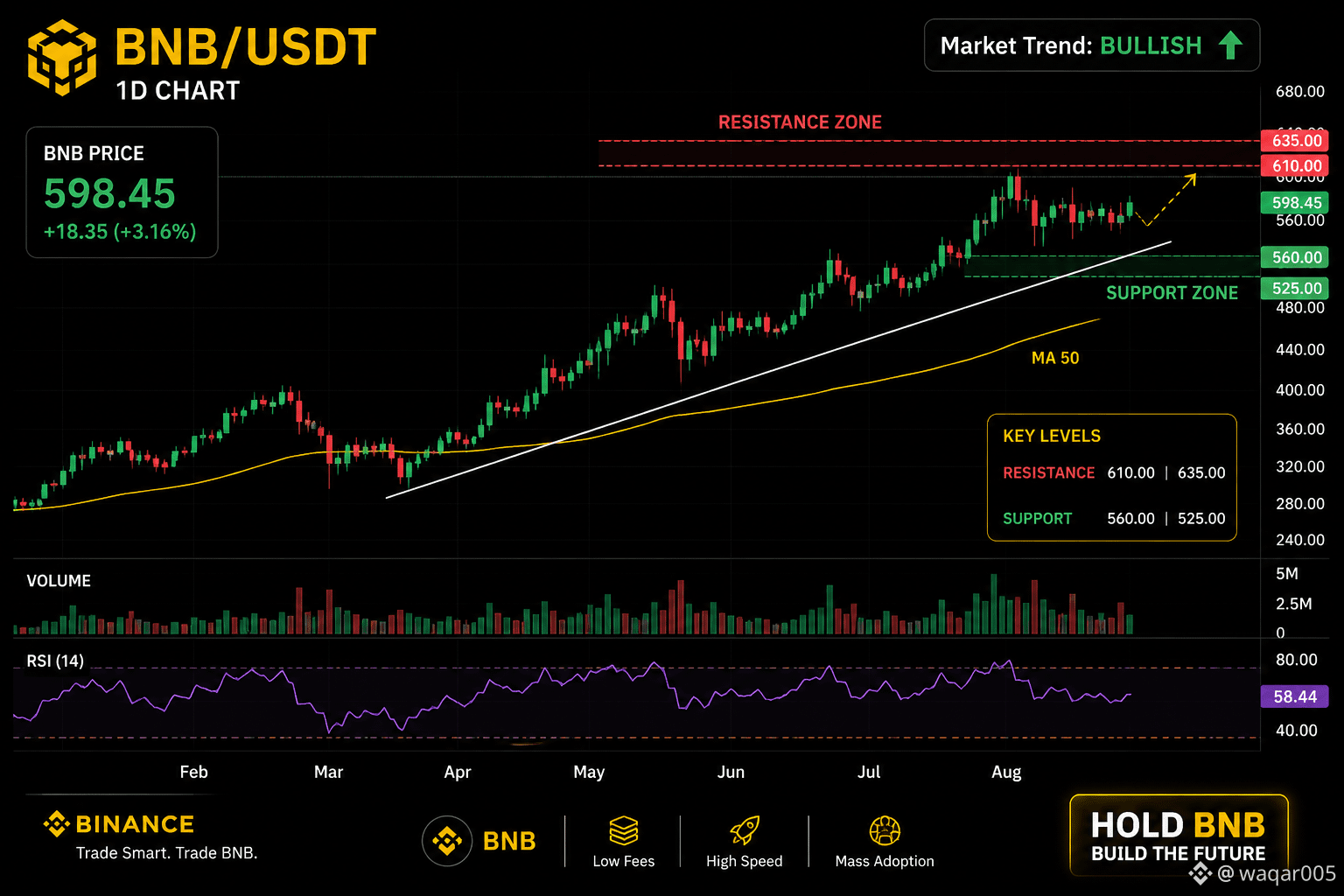Click the red 610.00 tag on the price axis

pyautogui.click(x=1295, y=165)
